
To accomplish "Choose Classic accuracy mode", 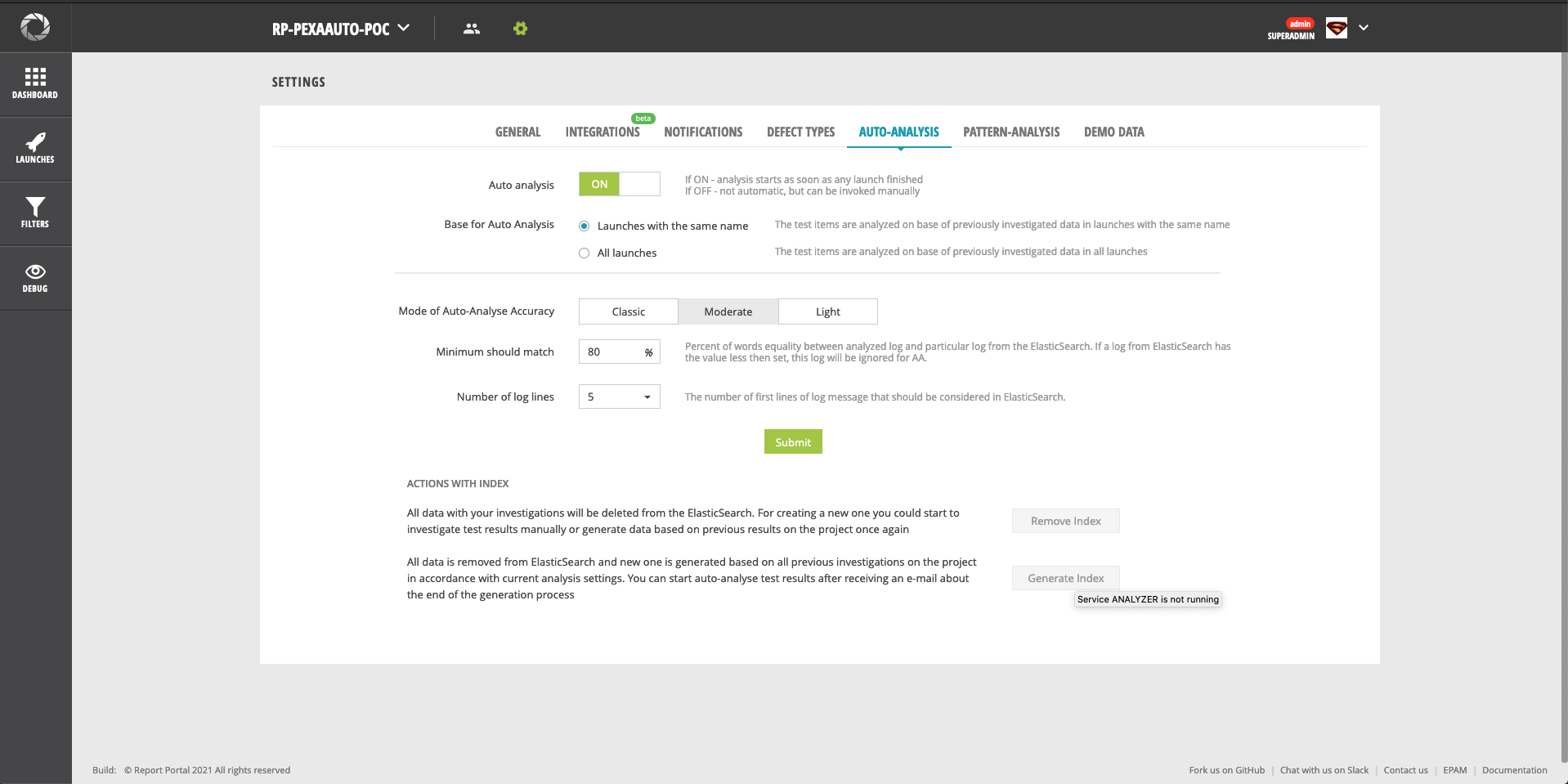I will (x=629, y=311).
